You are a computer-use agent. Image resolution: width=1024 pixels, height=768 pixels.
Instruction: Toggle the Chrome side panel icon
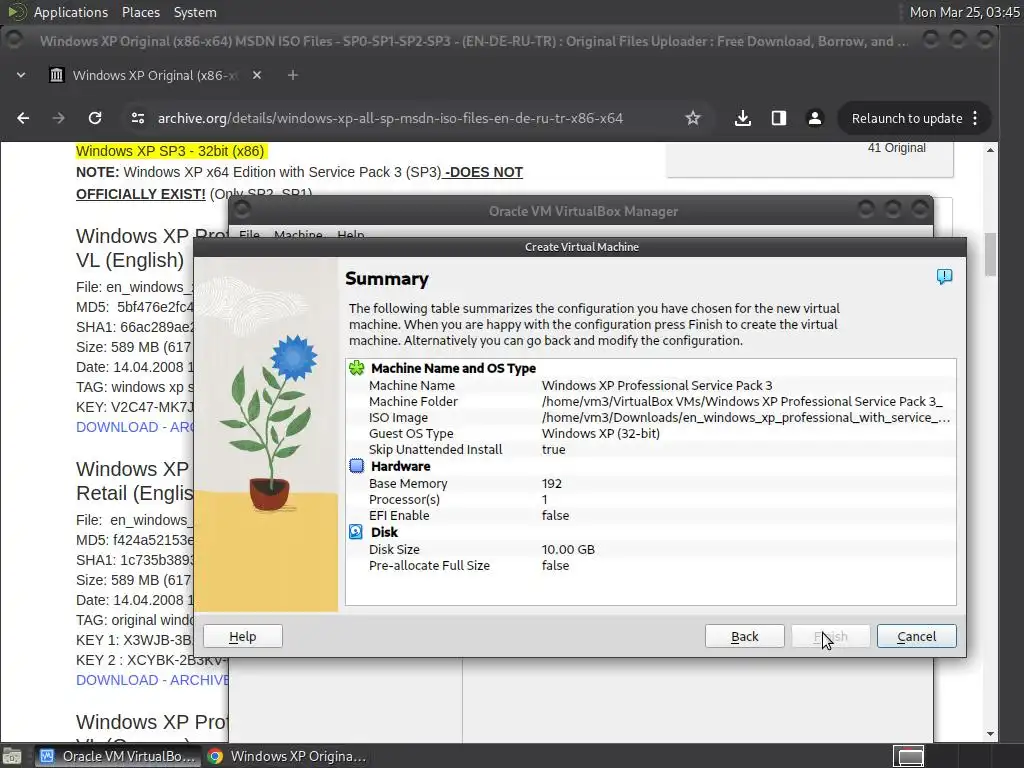click(x=778, y=118)
